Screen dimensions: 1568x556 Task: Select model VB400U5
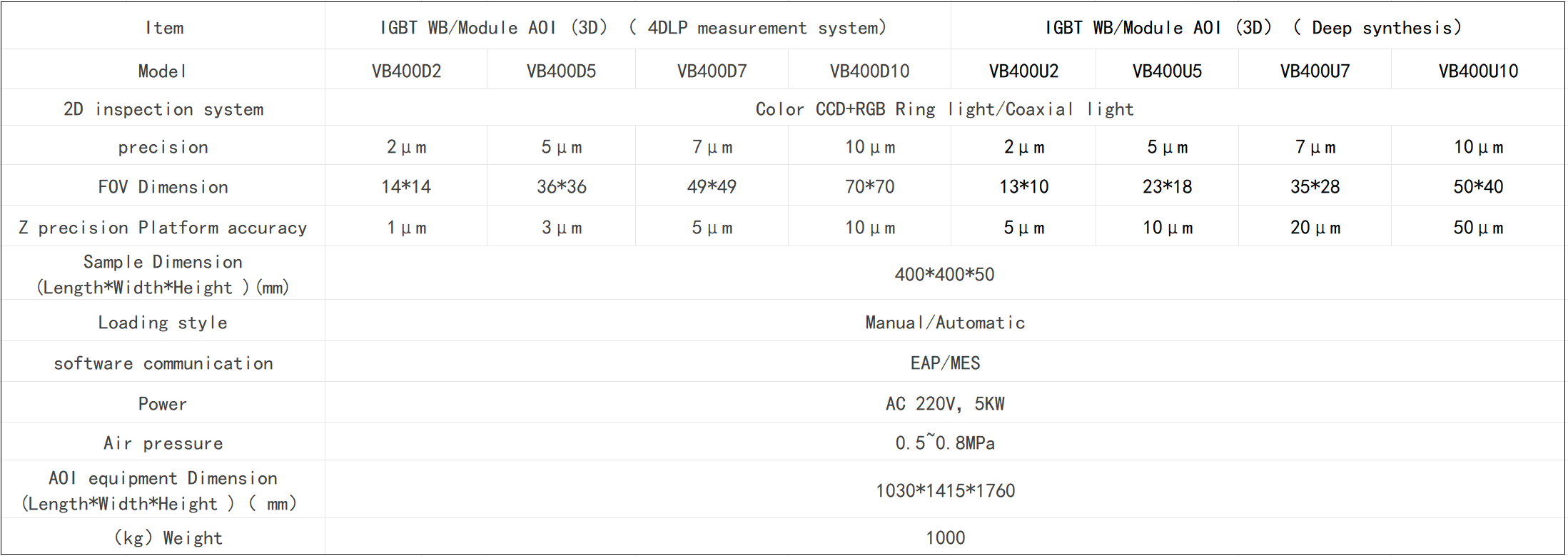coord(1167,71)
